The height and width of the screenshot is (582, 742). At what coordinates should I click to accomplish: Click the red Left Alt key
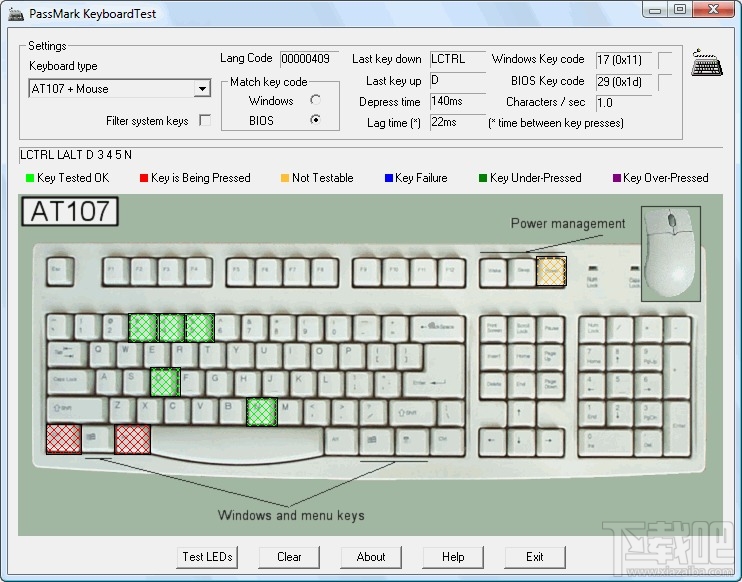coord(132,439)
